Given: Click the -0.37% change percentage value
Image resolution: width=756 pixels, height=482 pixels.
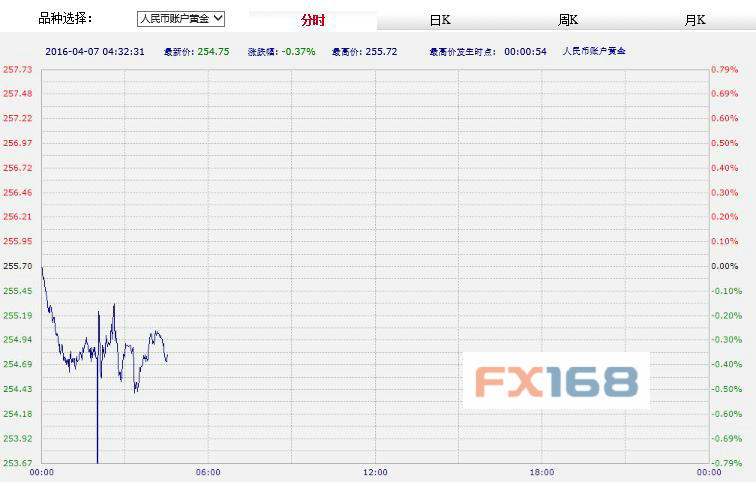Looking at the screenshot, I should (297, 50).
